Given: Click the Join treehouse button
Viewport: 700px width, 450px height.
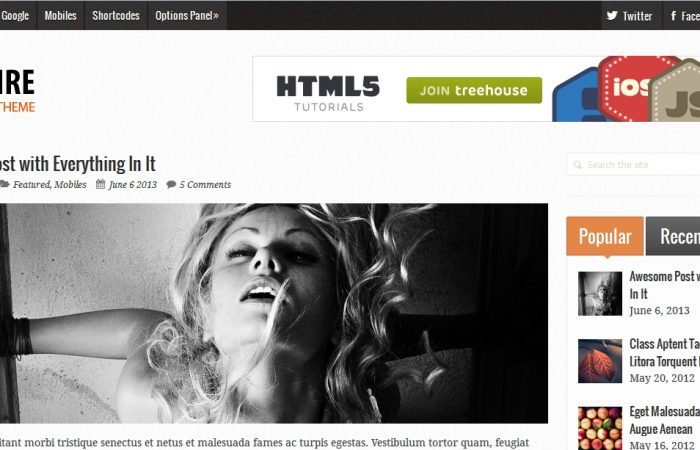Looking at the screenshot, I should pos(474,90).
